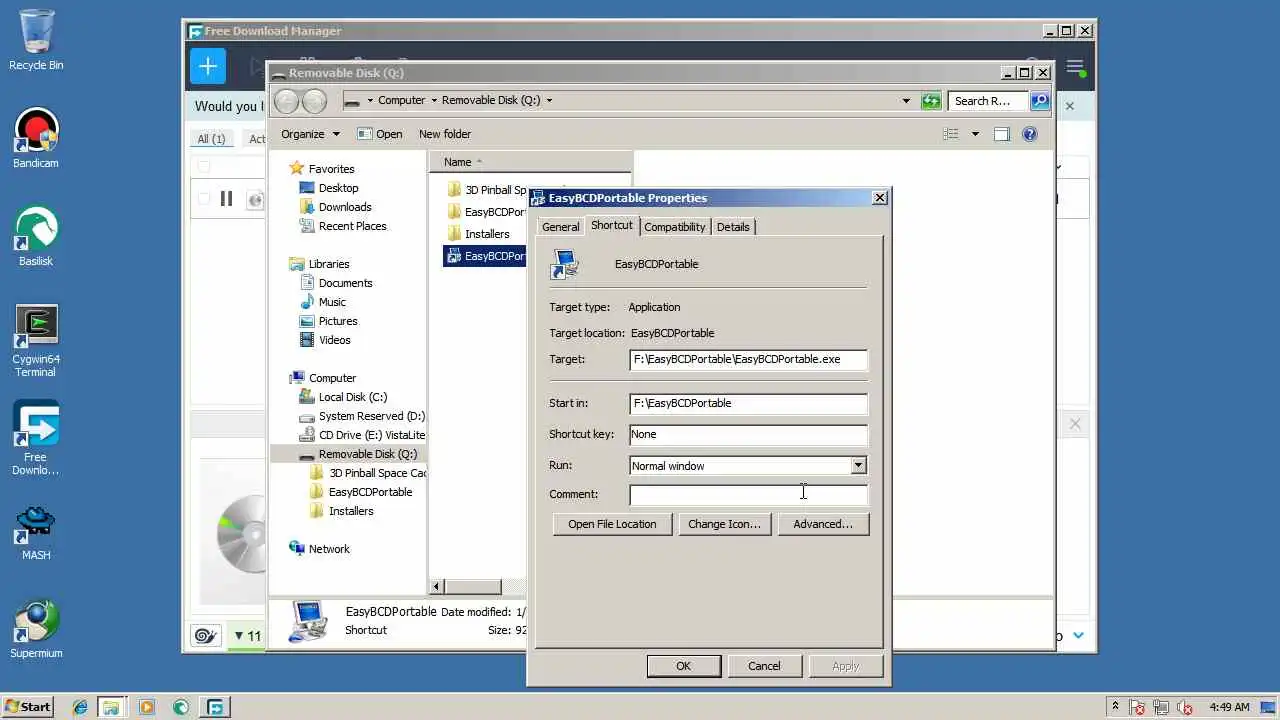This screenshot has height=720, width=1280.
Task: Expand the arrow after Removable Disk (Q:) breadcrumb
Action: click(x=549, y=101)
